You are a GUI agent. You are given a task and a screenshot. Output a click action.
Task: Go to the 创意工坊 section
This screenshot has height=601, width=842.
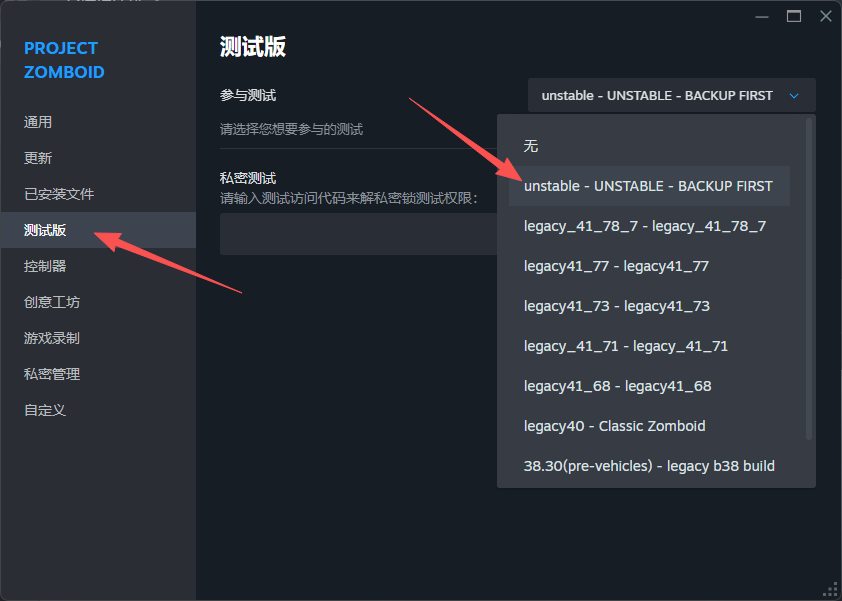(x=52, y=302)
